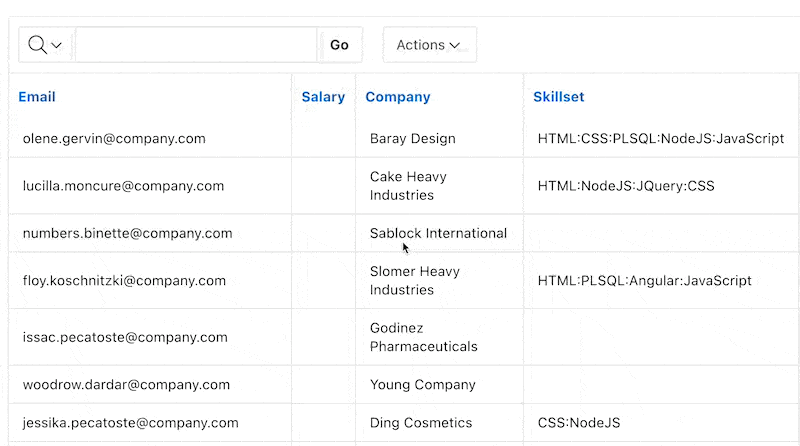The width and height of the screenshot is (800, 446).
Task: Click the CSS:NodeJS skillset cell
Action: pos(579,423)
